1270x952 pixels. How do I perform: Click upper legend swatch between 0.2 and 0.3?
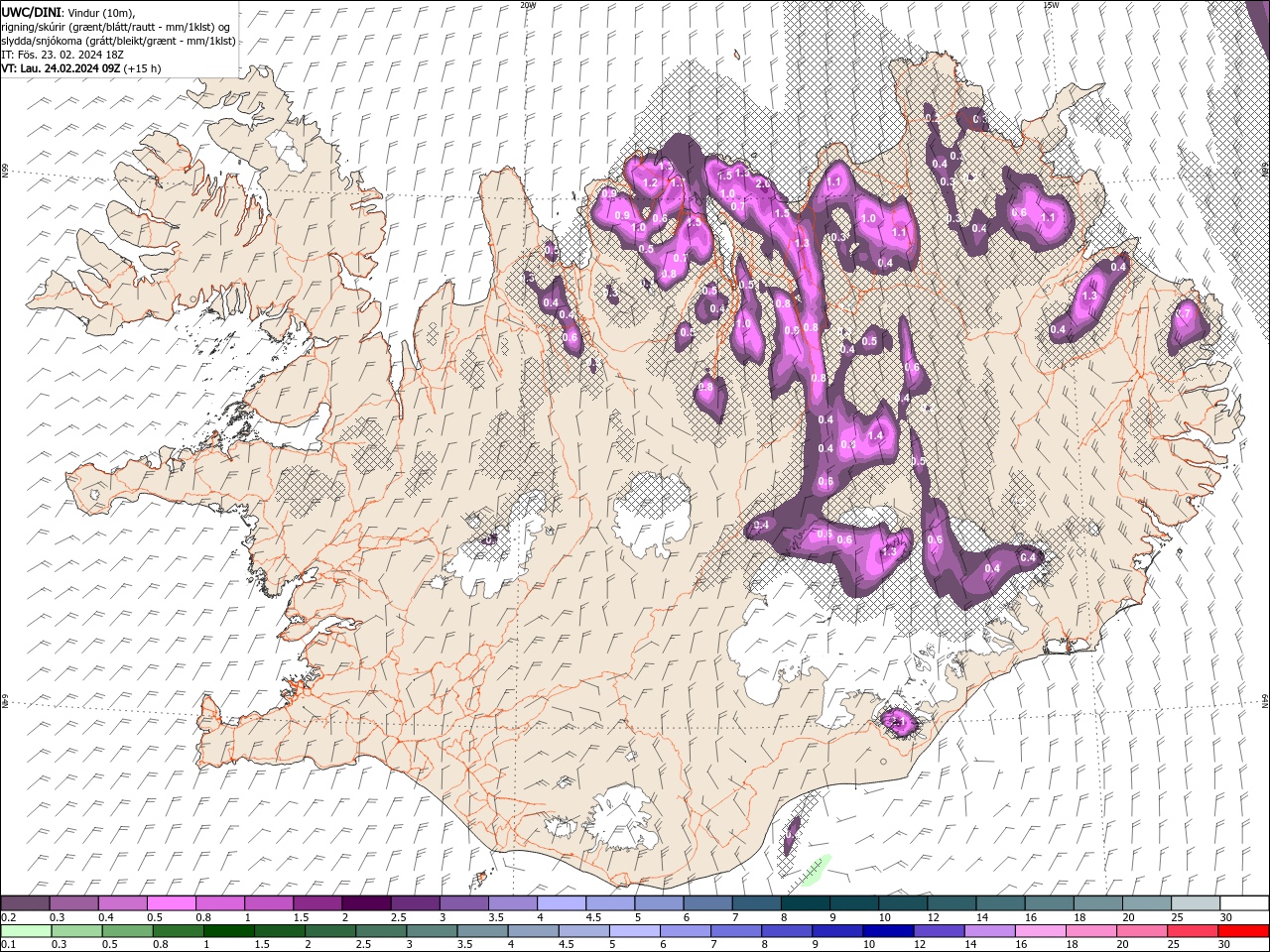(x=25, y=903)
